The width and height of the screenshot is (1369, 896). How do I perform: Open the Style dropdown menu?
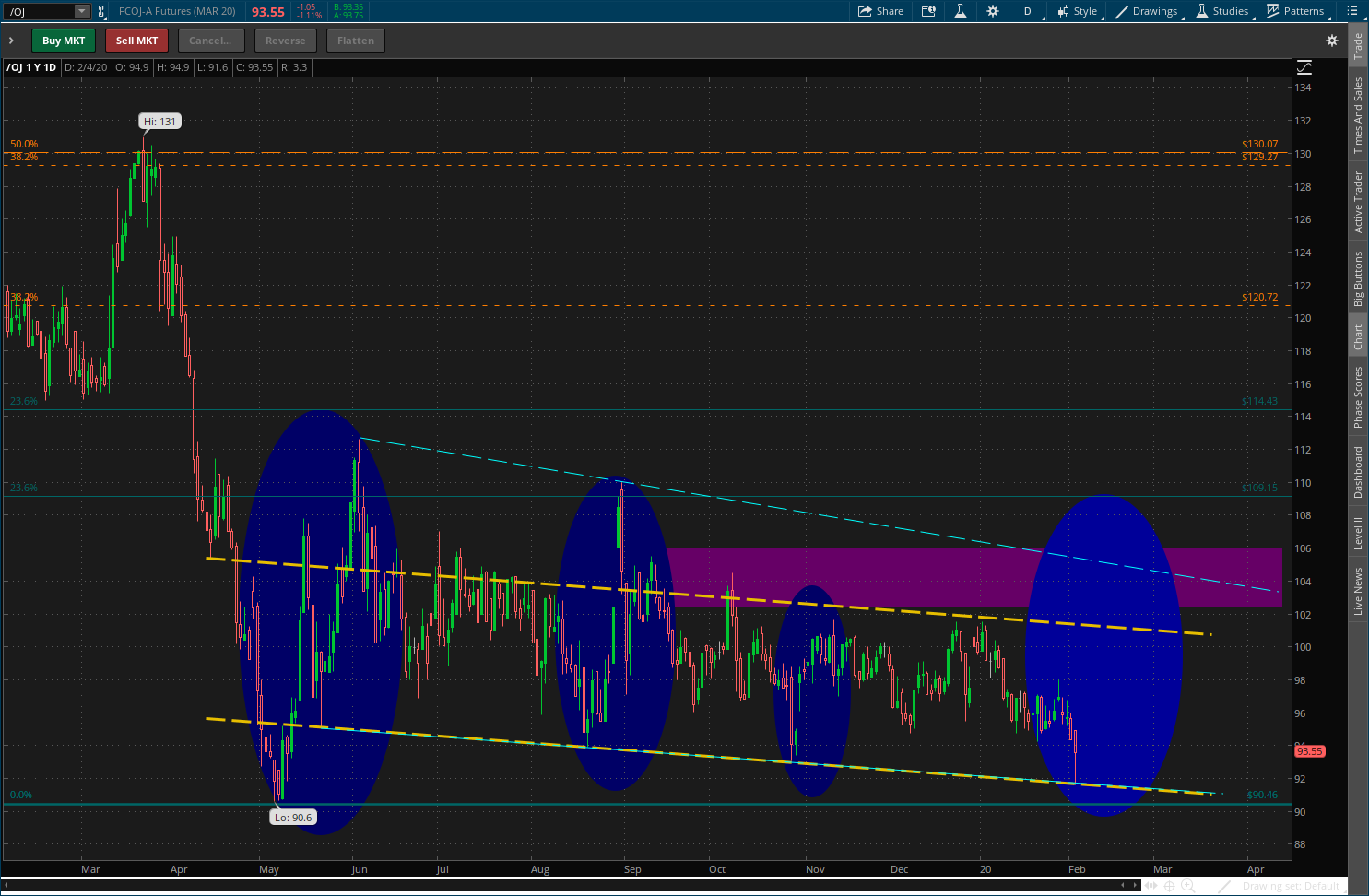[x=1078, y=11]
